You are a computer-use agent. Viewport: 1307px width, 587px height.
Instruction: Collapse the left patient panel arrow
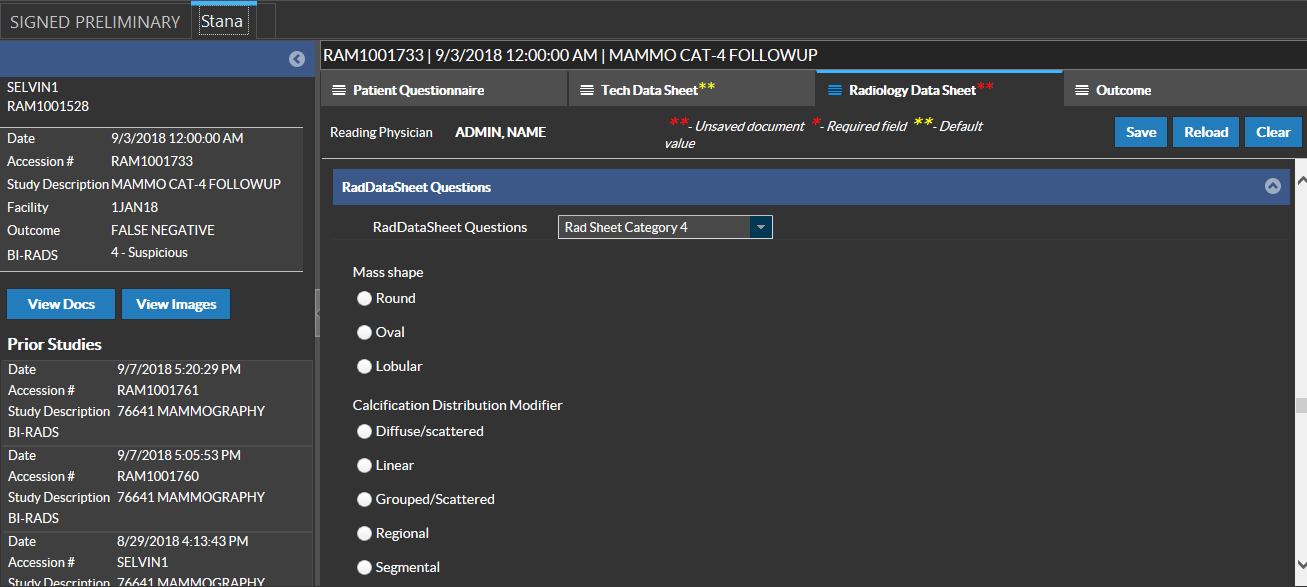(x=297, y=59)
